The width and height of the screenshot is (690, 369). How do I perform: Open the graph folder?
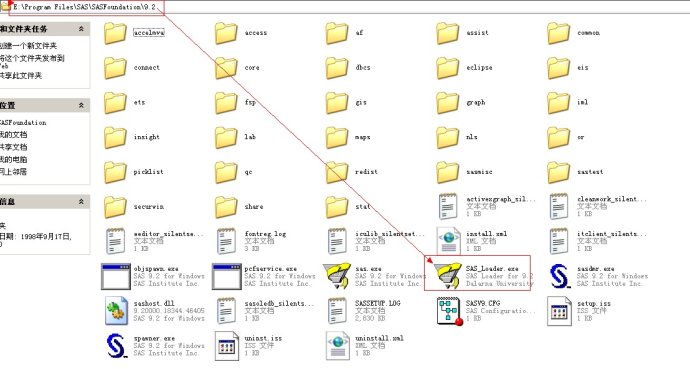pyautogui.click(x=448, y=102)
